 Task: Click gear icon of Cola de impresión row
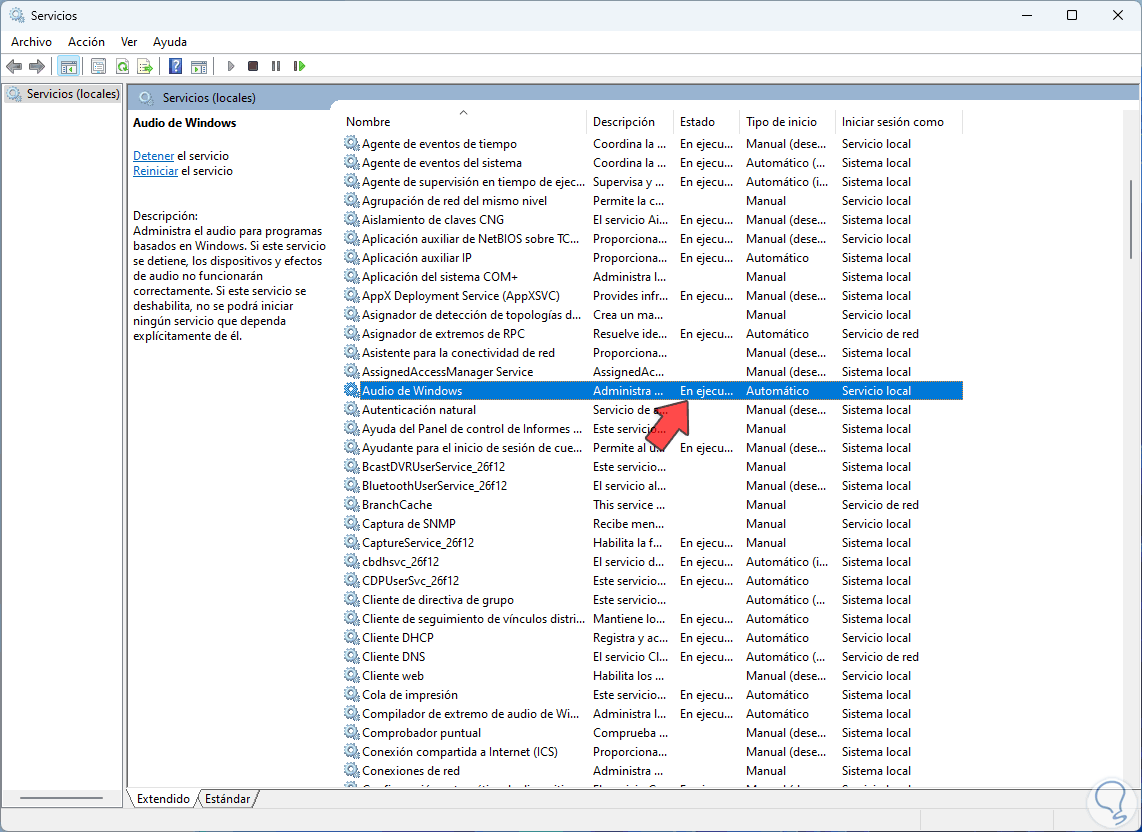click(x=352, y=694)
